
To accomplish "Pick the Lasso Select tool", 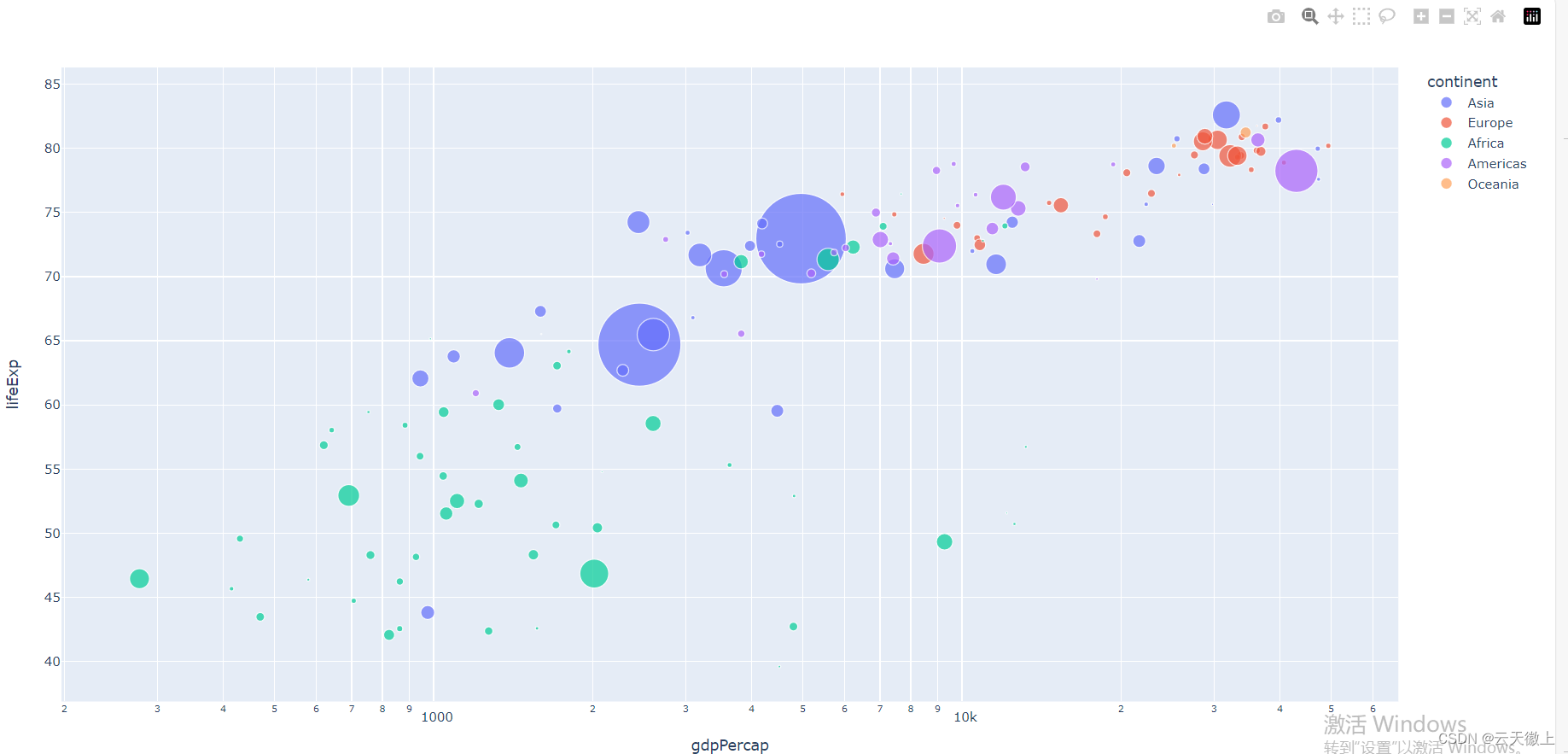I will (1387, 16).
